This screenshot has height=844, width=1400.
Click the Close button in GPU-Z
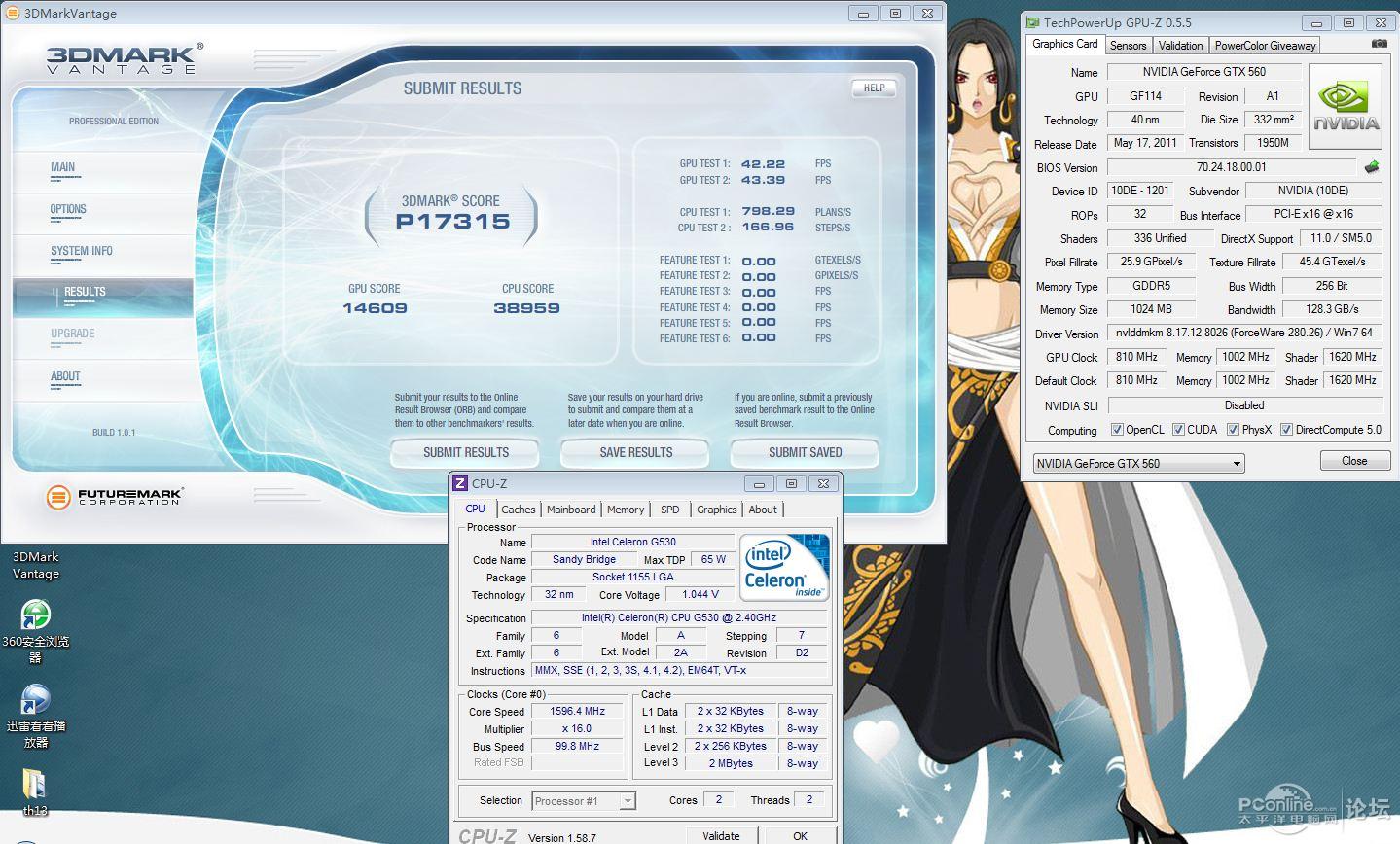tap(1354, 461)
